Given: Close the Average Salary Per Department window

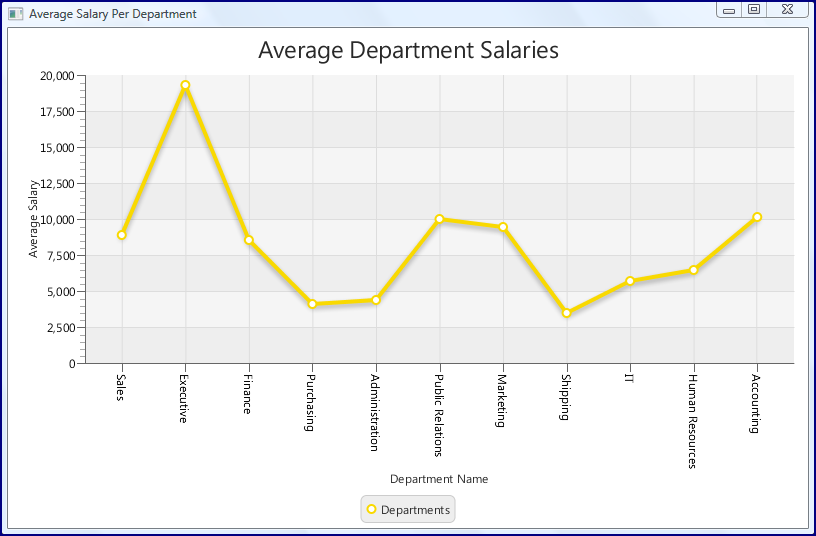Looking at the screenshot, I should 787,9.
